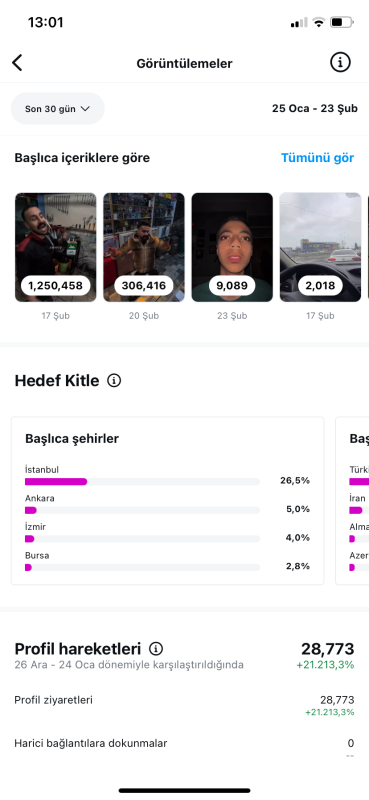
Task: Tap the battery status icon
Action: [x=341, y=22]
